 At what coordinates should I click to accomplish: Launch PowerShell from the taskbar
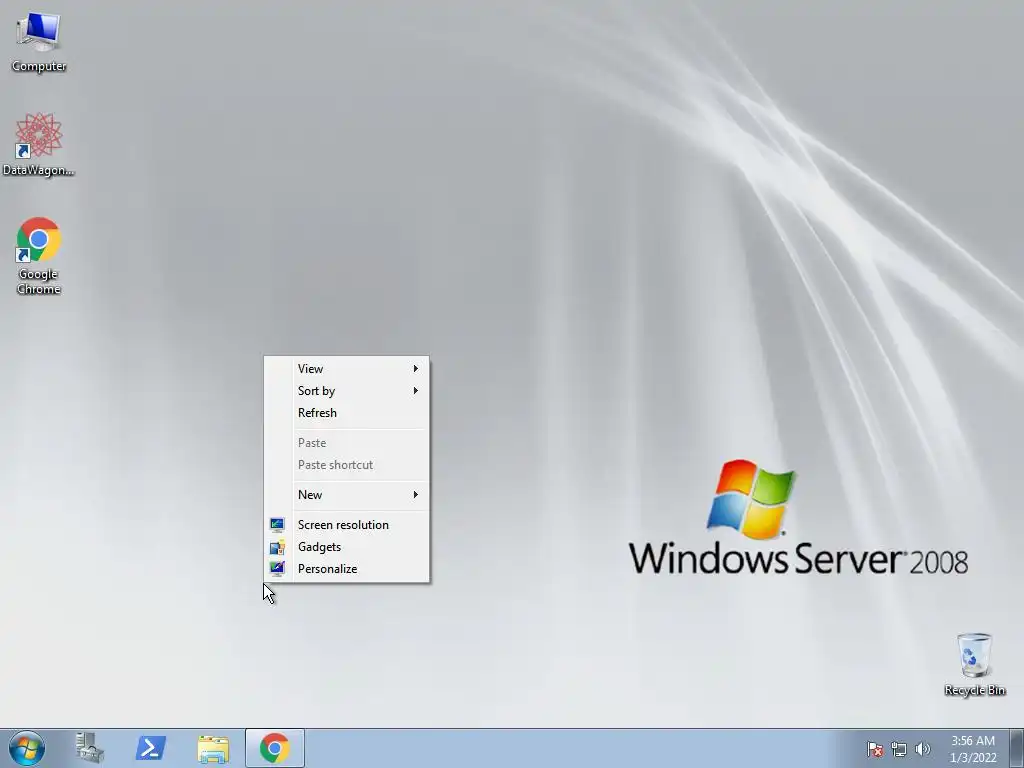click(150, 748)
